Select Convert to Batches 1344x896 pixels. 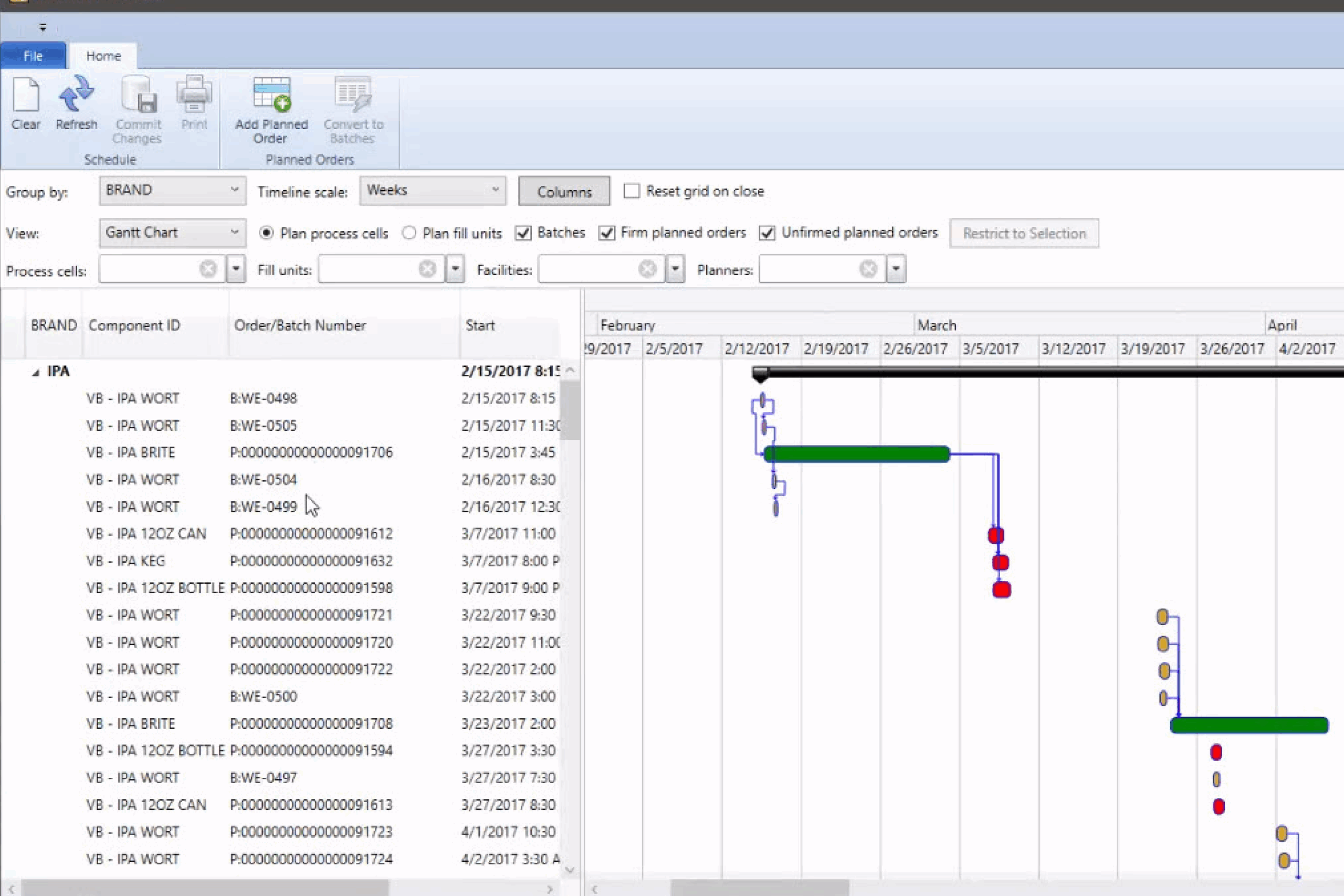pyautogui.click(x=352, y=109)
